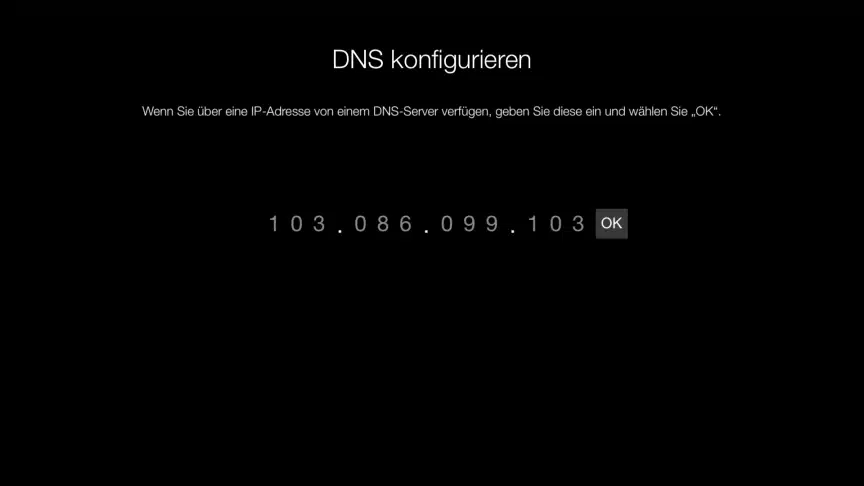Select middle "9" of third octet 099
The height and width of the screenshot is (486, 864).
click(469, 224)
